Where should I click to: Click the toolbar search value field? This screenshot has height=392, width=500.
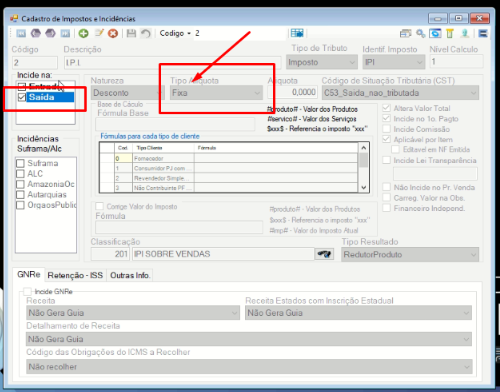[x=239, y=33]
